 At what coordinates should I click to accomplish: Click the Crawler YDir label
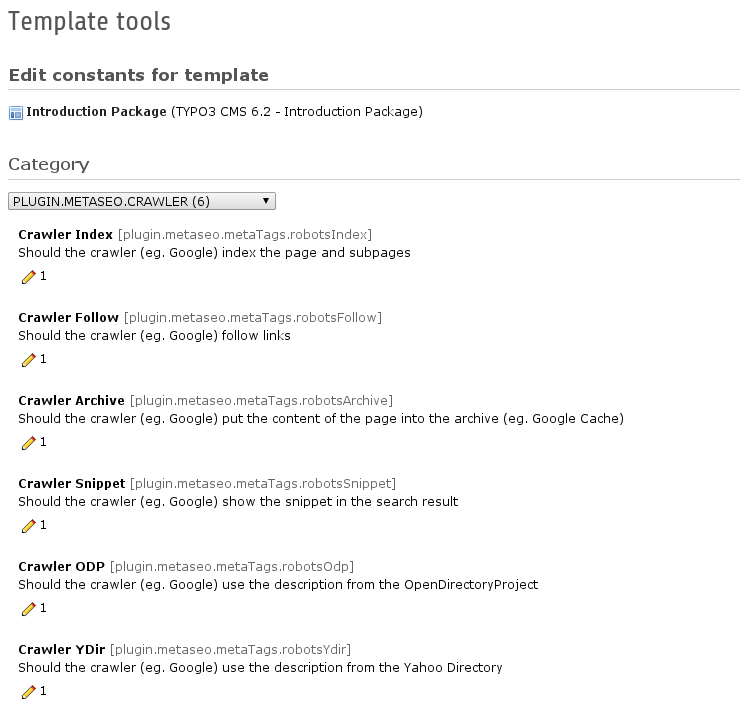(x=63, y=650)
